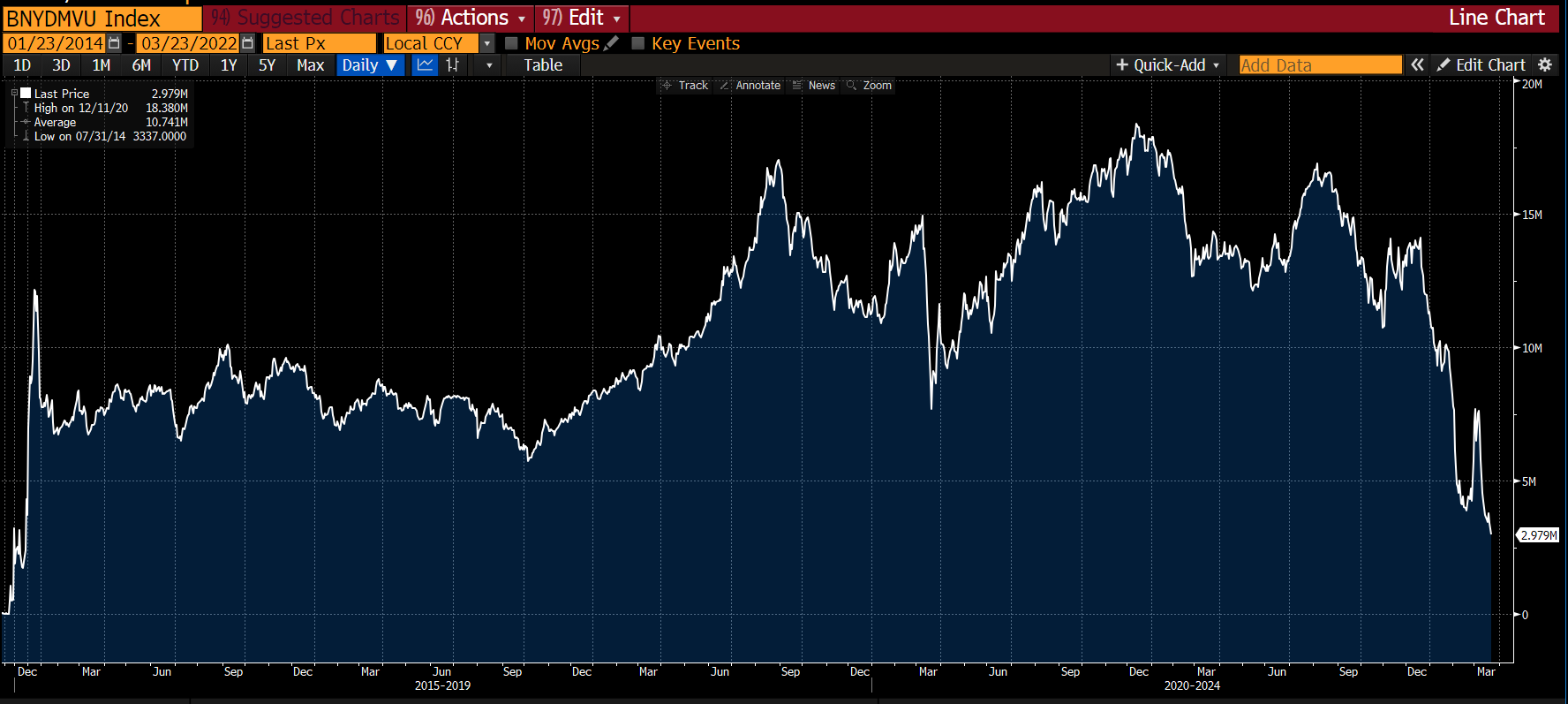Select the YTD range tab
1568x704 pixels.
click(185, 64)
